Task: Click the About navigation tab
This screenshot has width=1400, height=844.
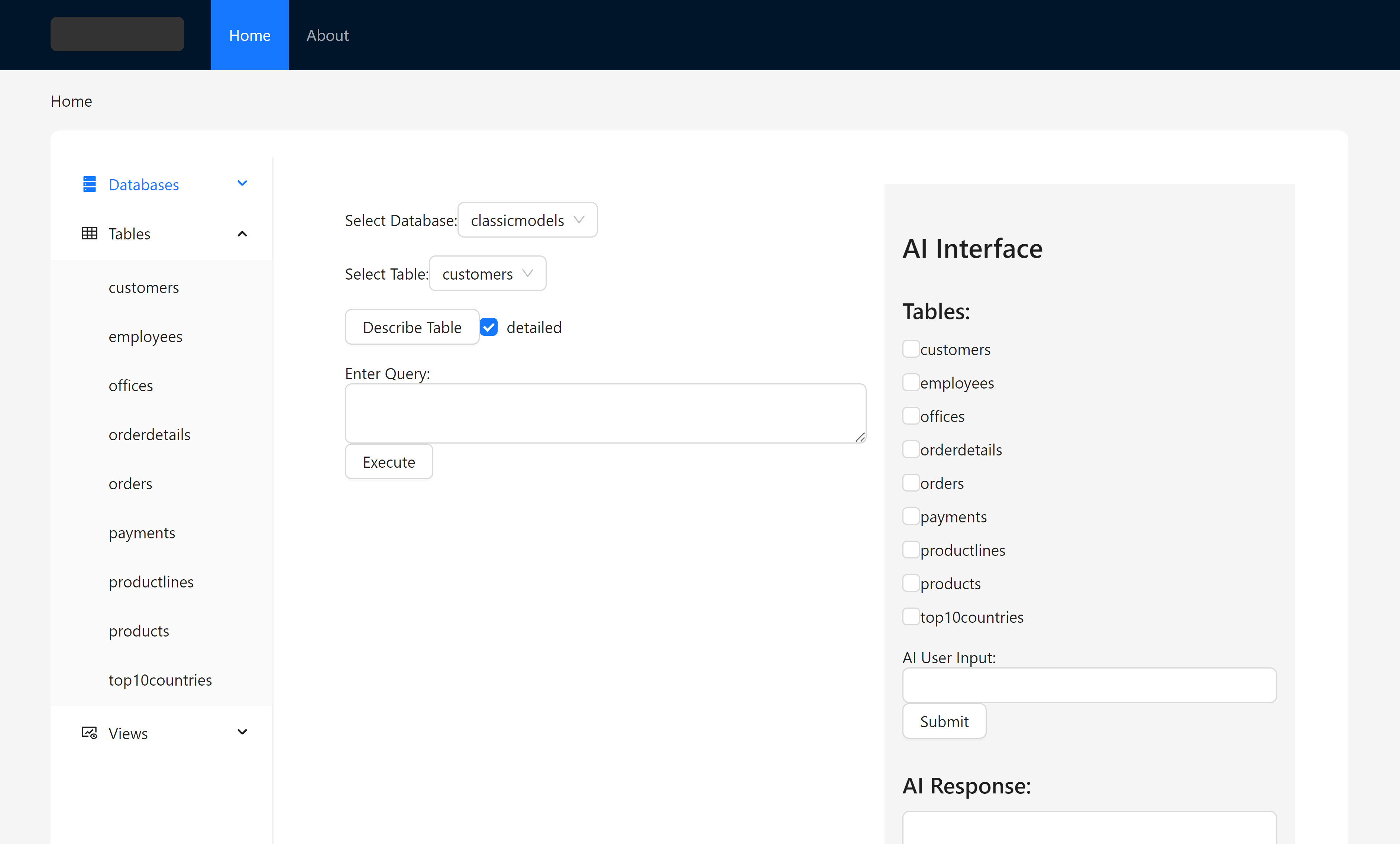Action: pyautogui.click(x=327, y=35)
